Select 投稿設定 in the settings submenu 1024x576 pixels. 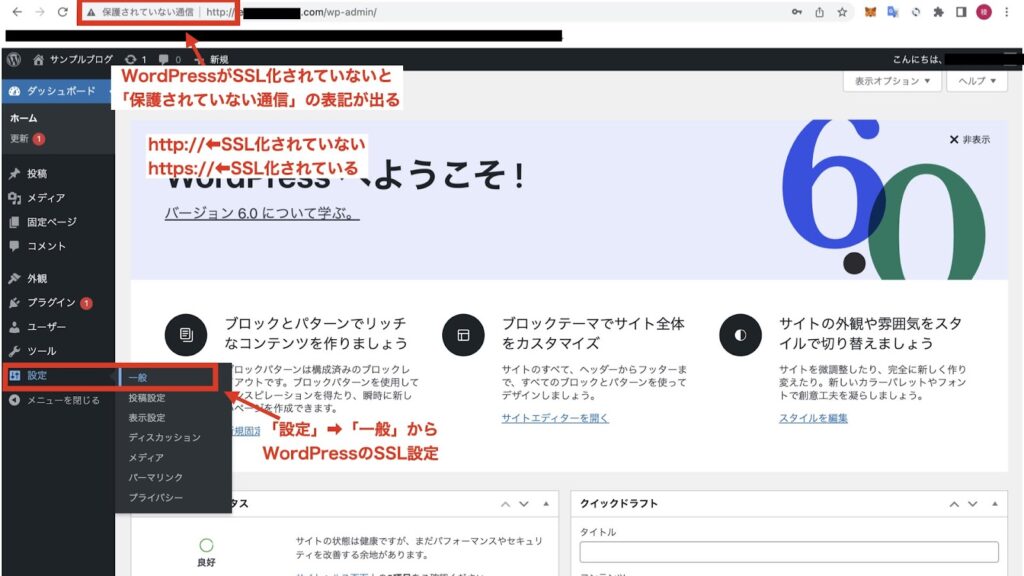pos(147,398)
